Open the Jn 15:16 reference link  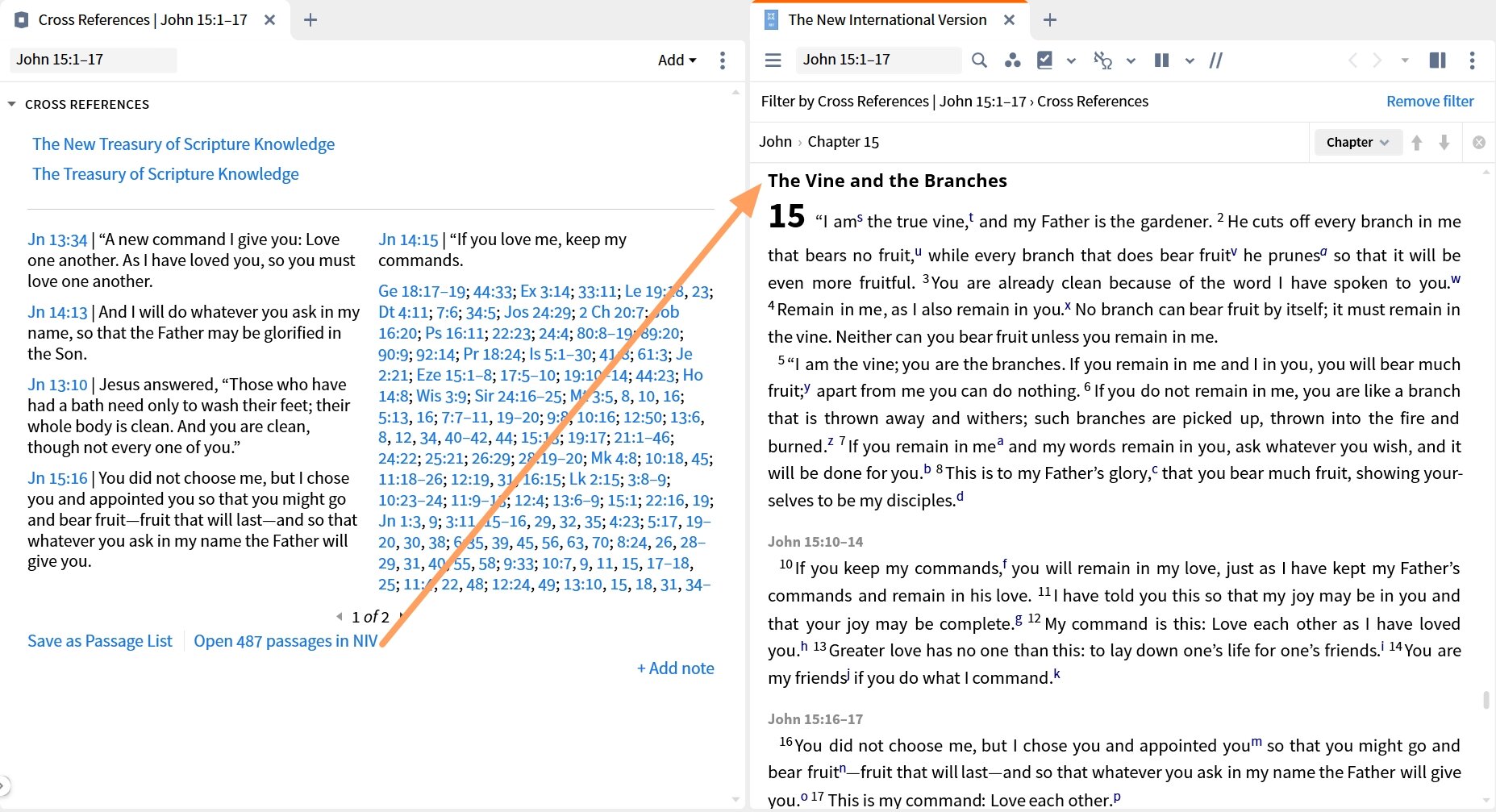coord(57,478)
